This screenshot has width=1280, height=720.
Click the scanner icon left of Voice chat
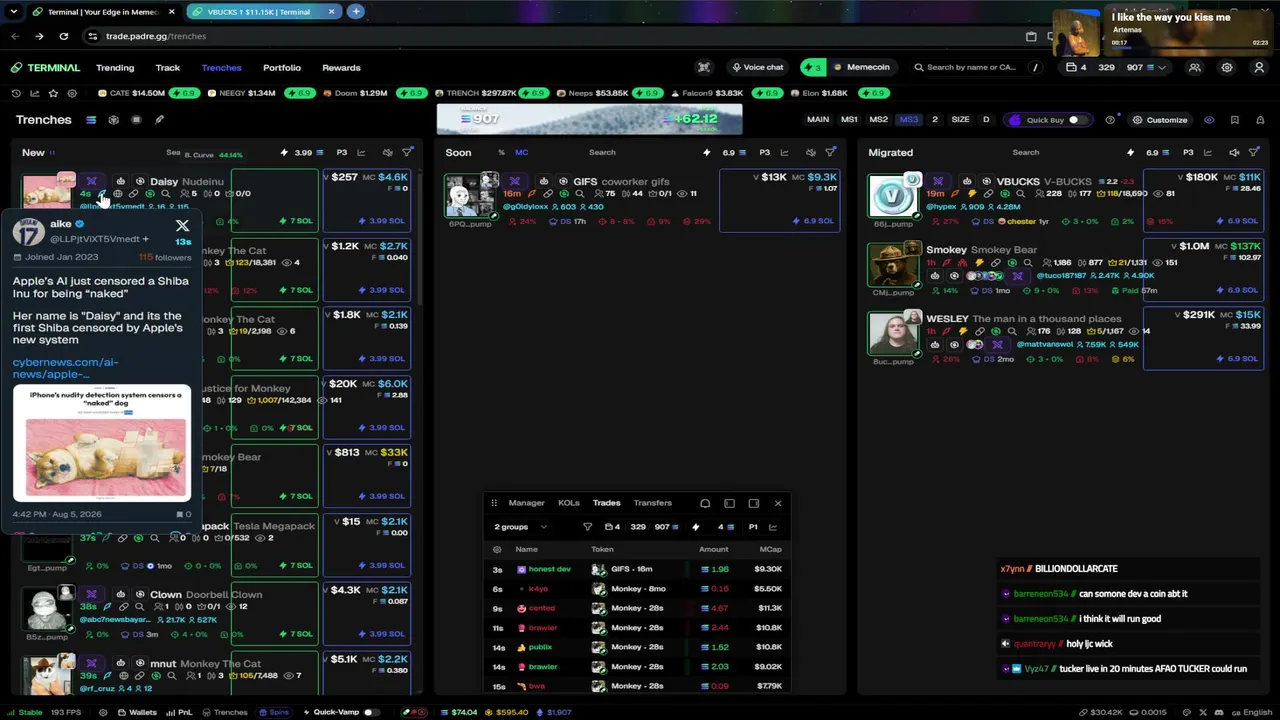(x=704, y=68)
